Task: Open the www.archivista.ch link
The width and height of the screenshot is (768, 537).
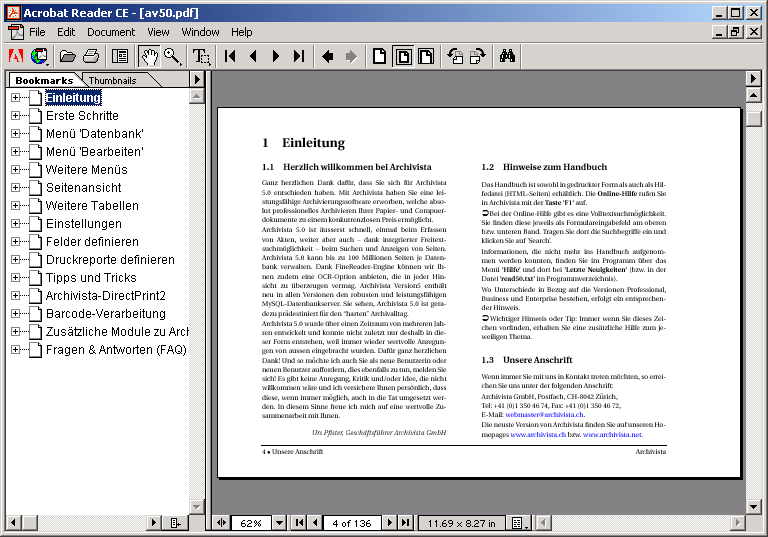Action: coord(538,434)
